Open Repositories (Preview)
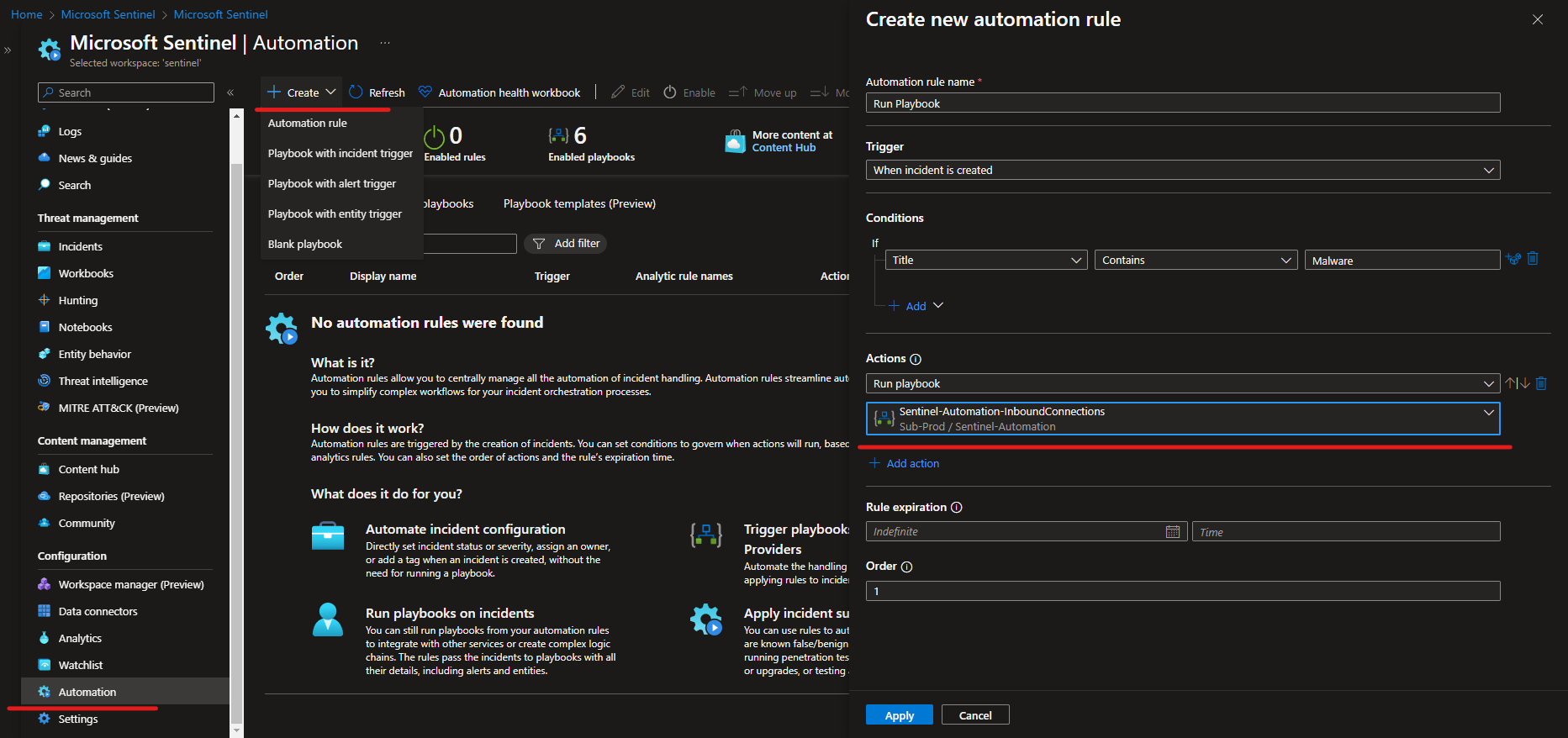Screen dimensions: 1568x738 [x=111, y=496]
